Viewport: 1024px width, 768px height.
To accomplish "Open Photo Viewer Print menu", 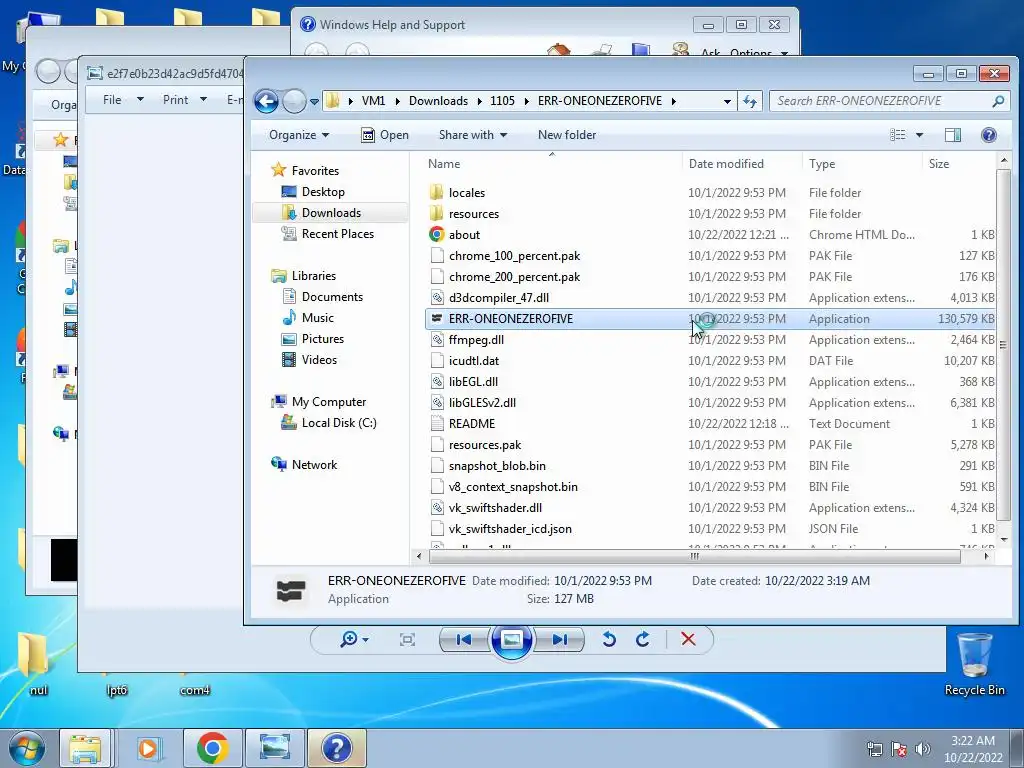I will pyautogui.click(x=185, y=100).
